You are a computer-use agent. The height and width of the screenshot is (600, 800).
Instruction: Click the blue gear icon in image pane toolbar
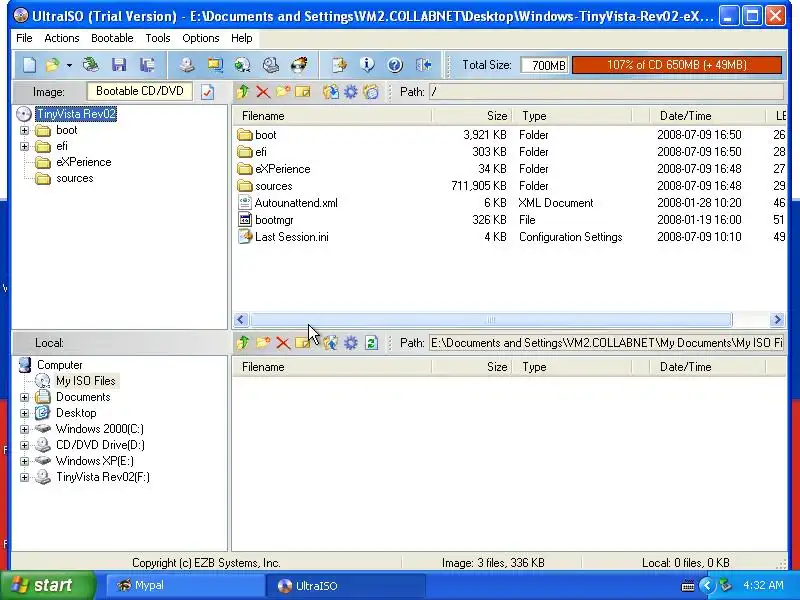351,92
